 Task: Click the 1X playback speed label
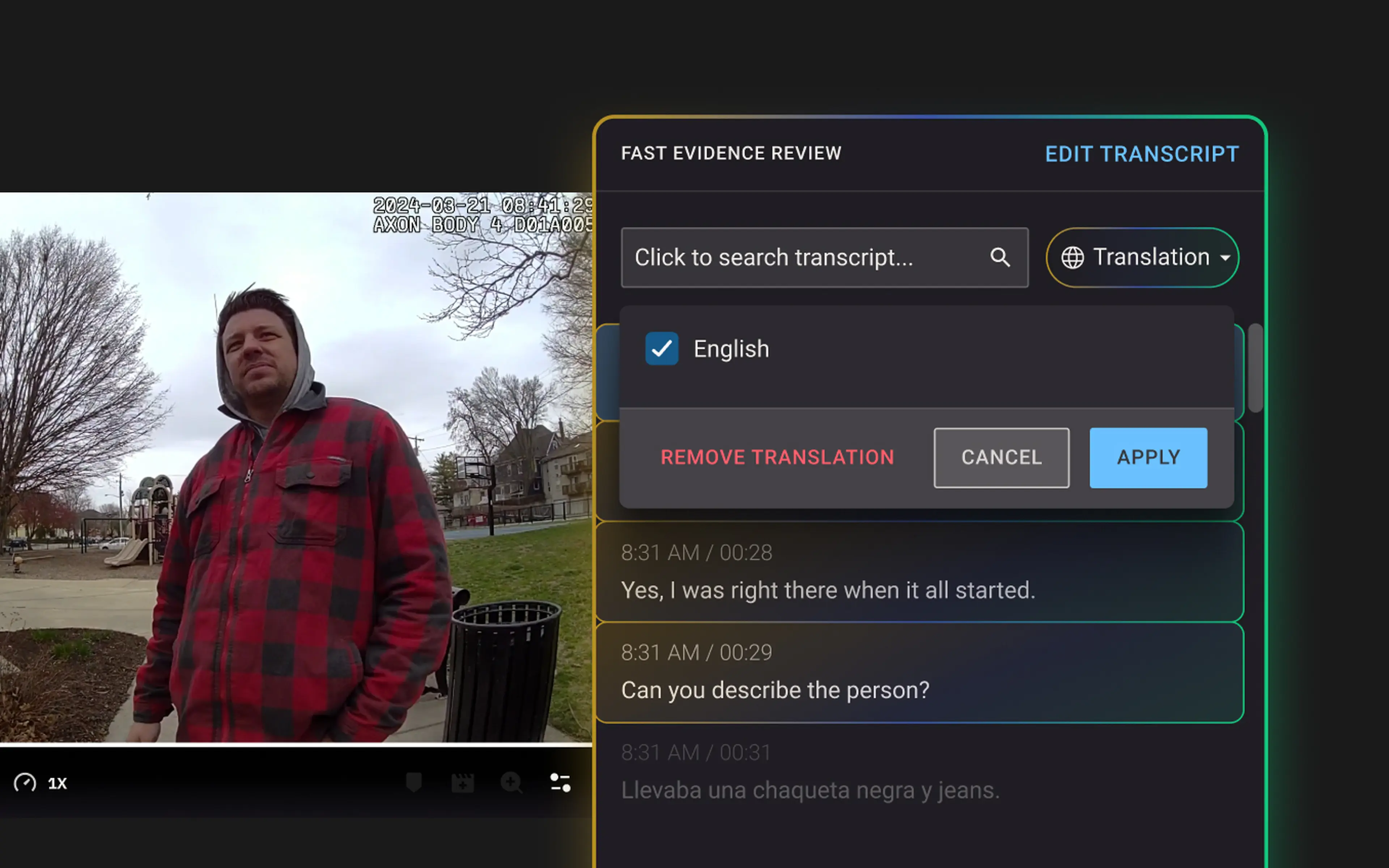57,784
